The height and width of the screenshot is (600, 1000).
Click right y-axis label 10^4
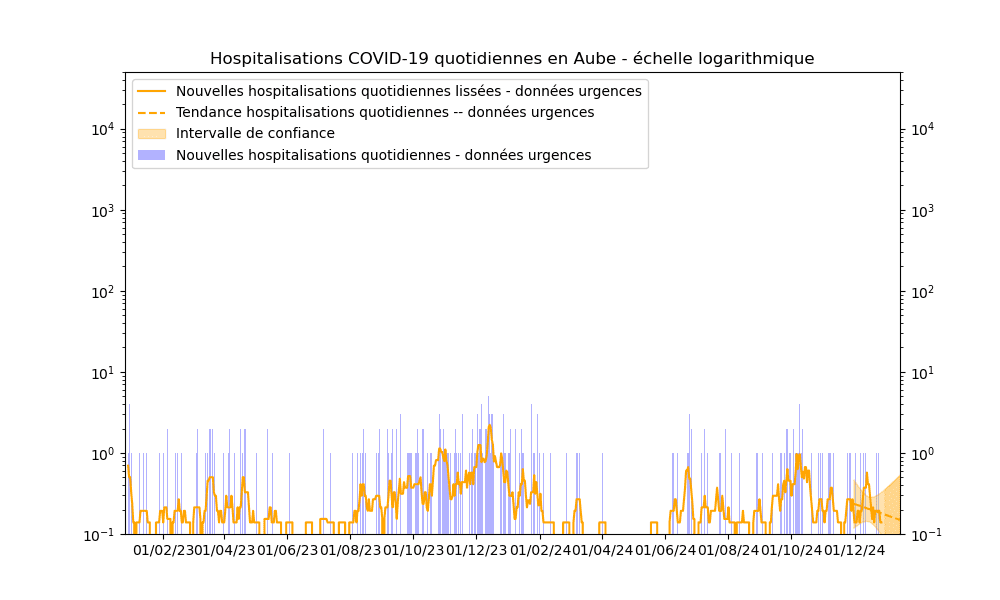point(922,129)
